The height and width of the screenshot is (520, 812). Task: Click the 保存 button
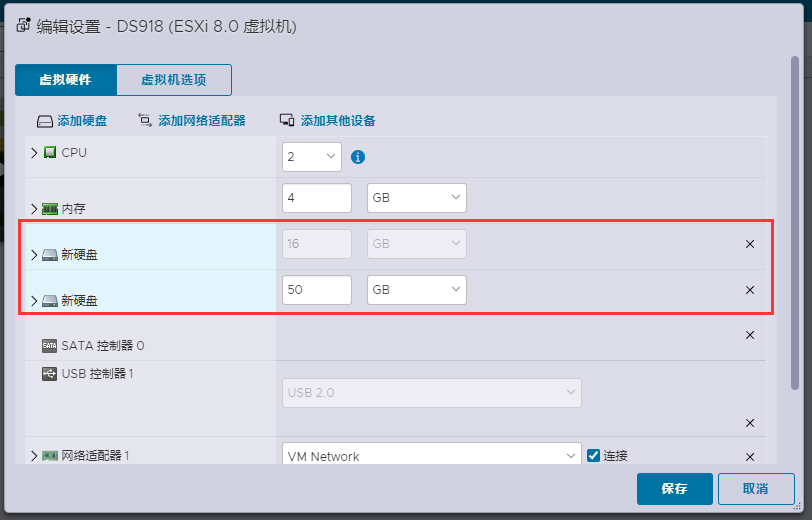click(x=674, y=488)
